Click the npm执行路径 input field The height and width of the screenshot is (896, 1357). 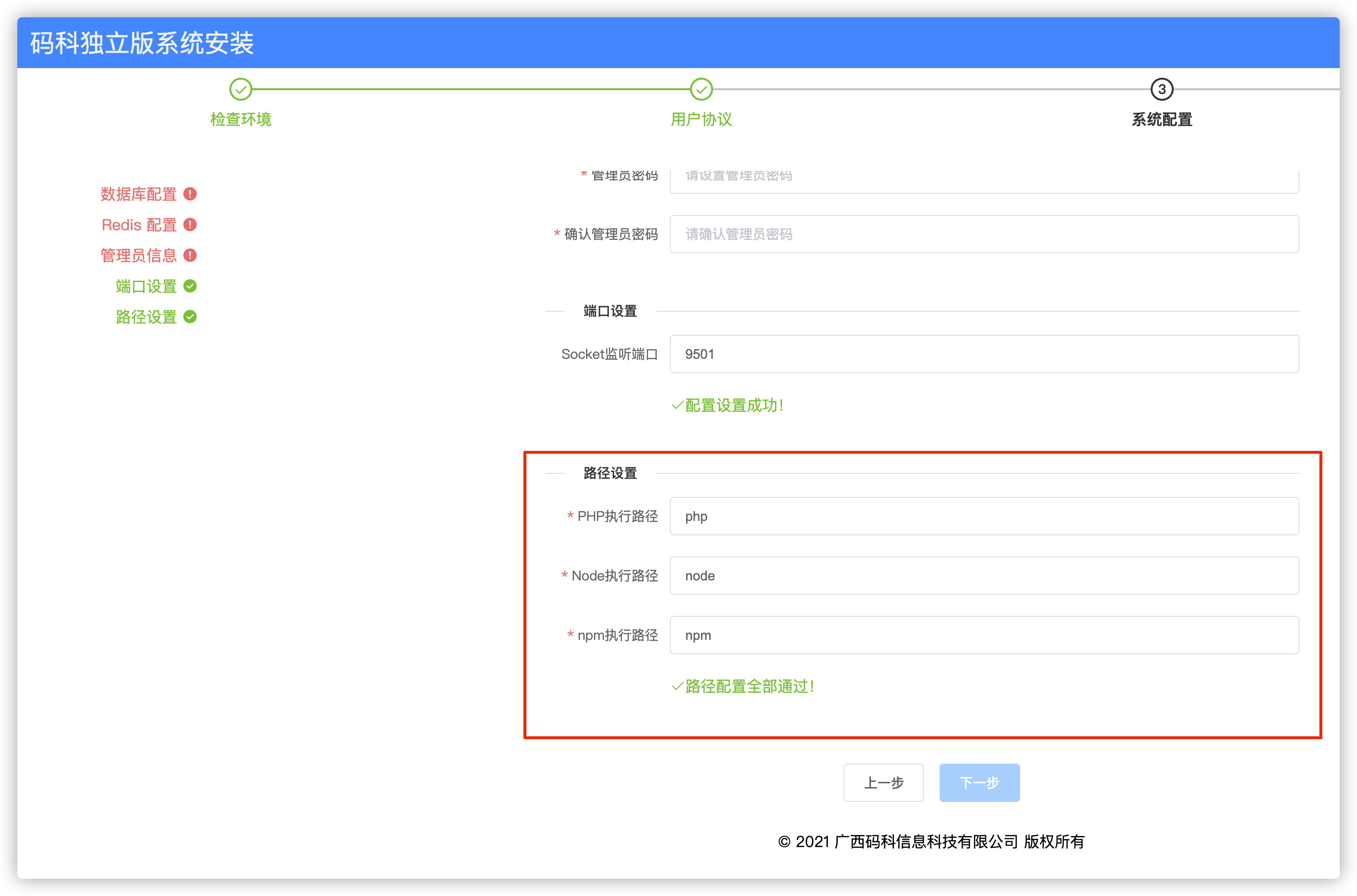click(984, 635)
